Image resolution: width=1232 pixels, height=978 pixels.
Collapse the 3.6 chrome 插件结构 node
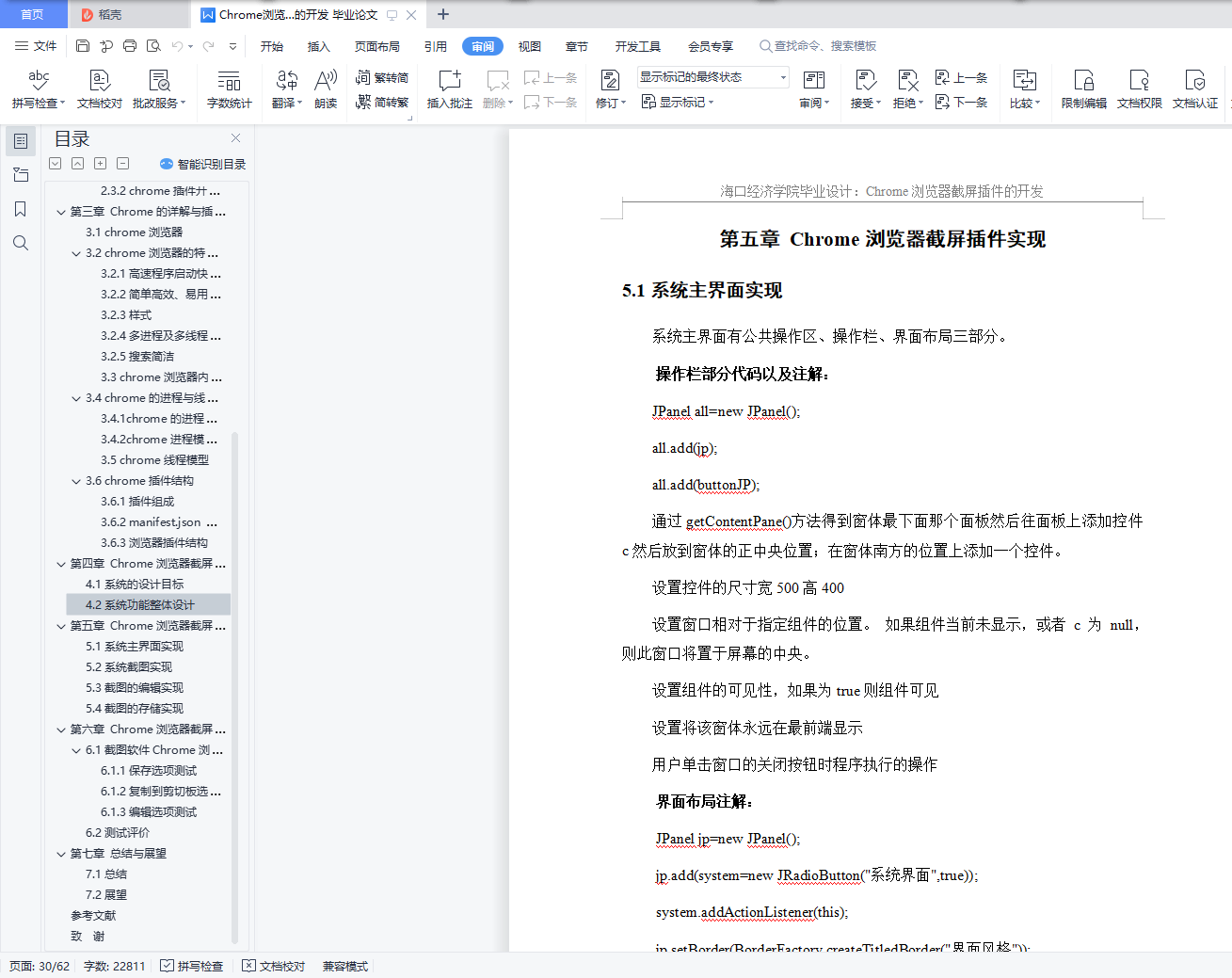point(76,481)
